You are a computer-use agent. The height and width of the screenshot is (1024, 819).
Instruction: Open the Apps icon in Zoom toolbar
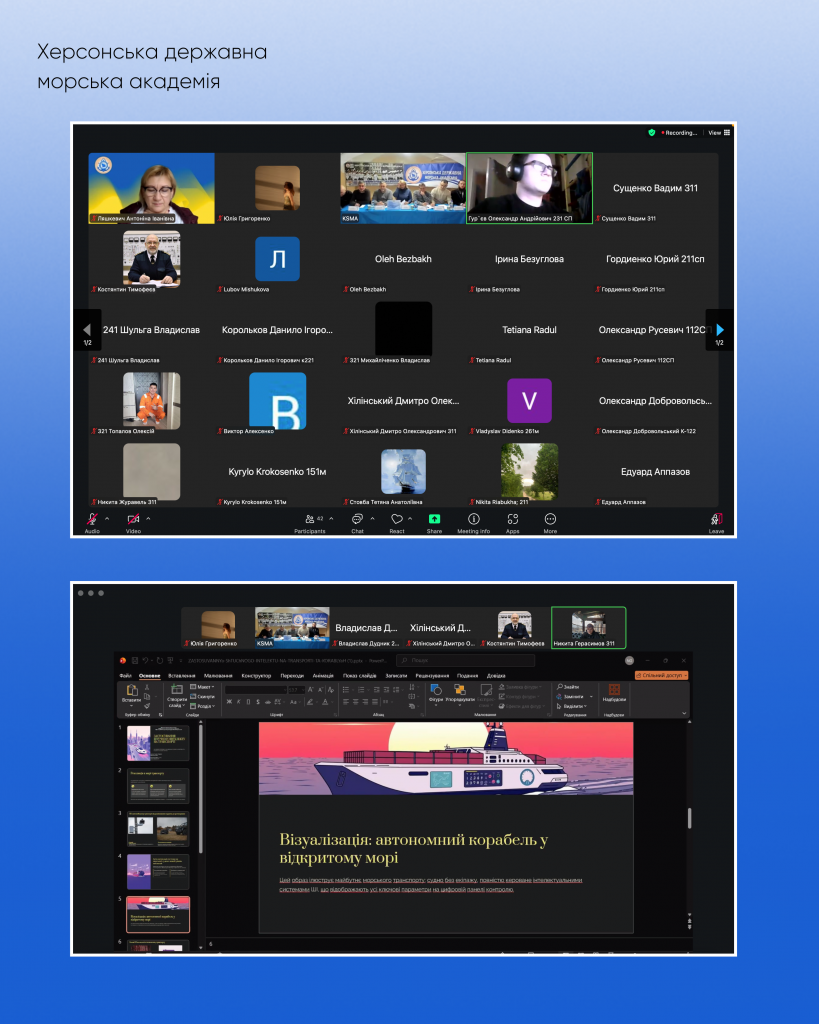(512, 520)
